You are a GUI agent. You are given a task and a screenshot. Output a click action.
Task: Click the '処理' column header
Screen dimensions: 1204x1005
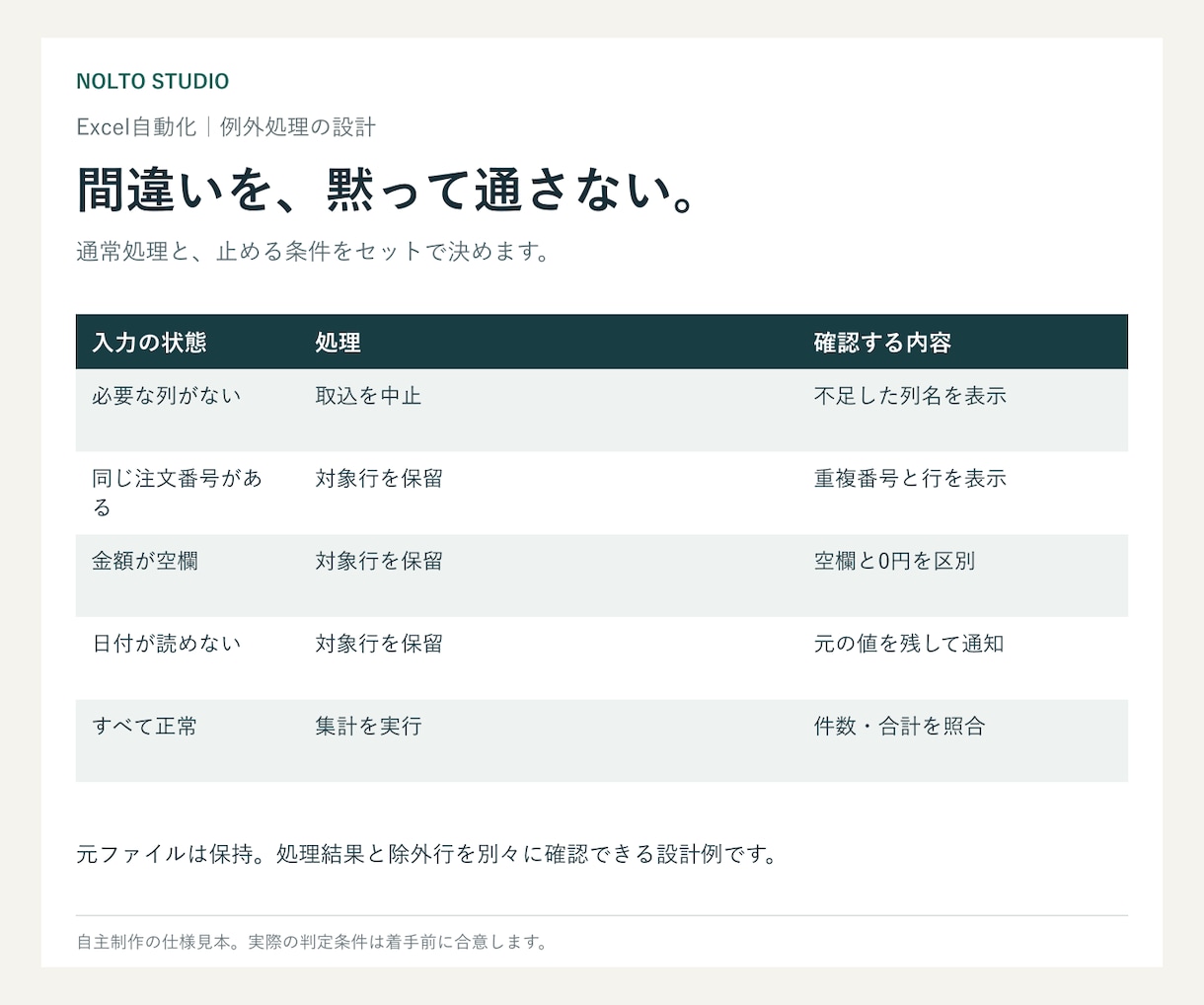pos(339,343)
